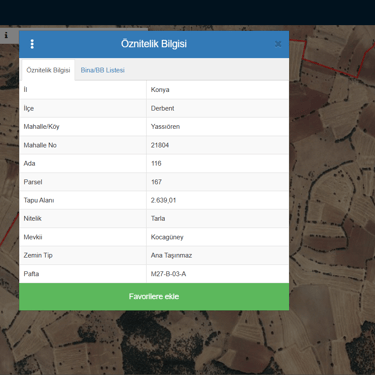Select the Öznitelik Bilgisi tab
Image resolution: width=375 pixels, height=375 pixels.
[x=48, y=70]
